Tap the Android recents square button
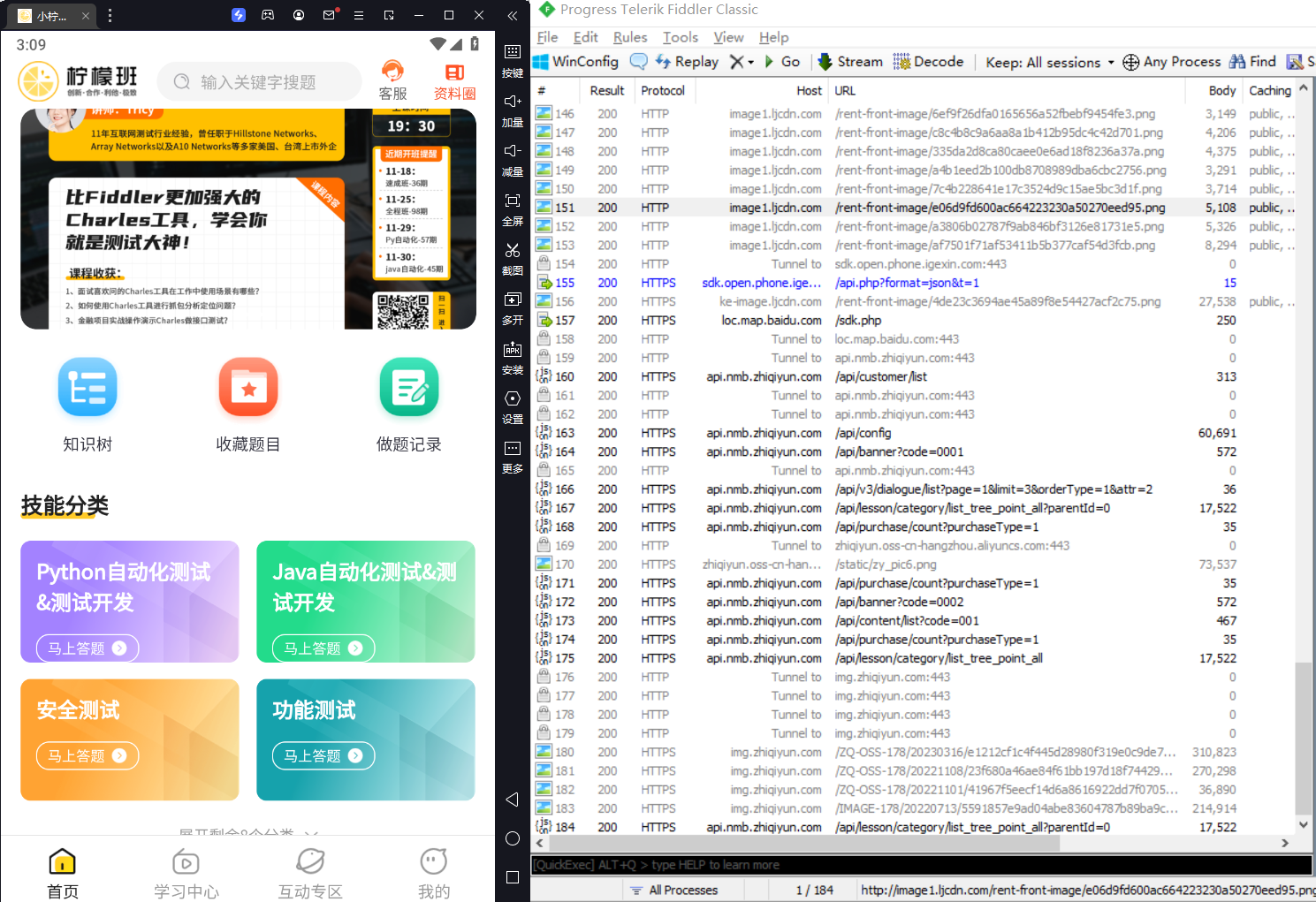 [x=513, y=877]
